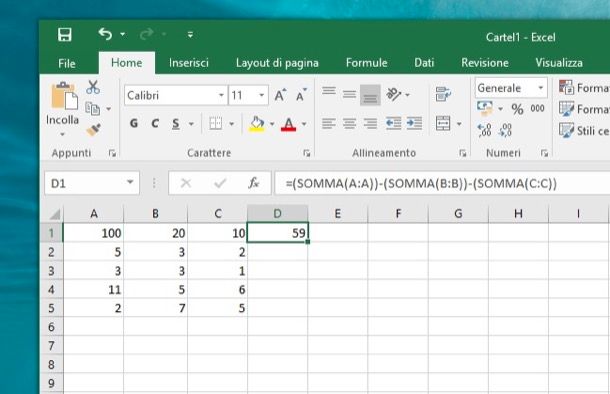This screenshot has width=610, height=394.
Task: Decrease cell indent
Action: click(x=393, y=124)
